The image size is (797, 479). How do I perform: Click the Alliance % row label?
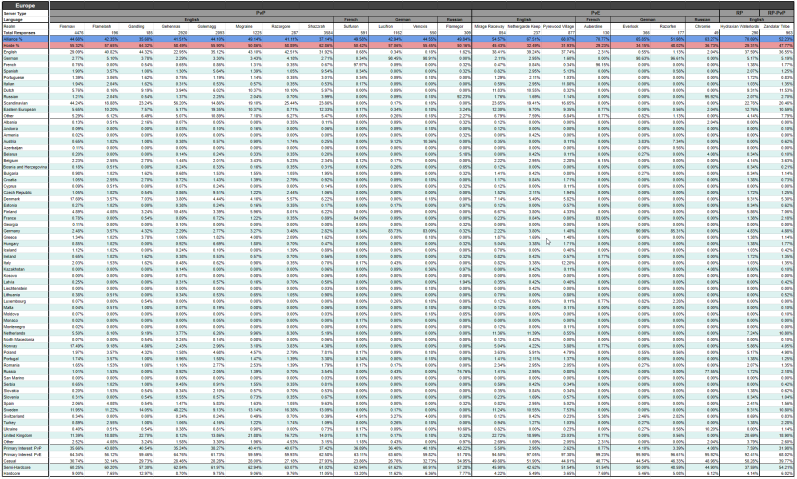(11, 39)
